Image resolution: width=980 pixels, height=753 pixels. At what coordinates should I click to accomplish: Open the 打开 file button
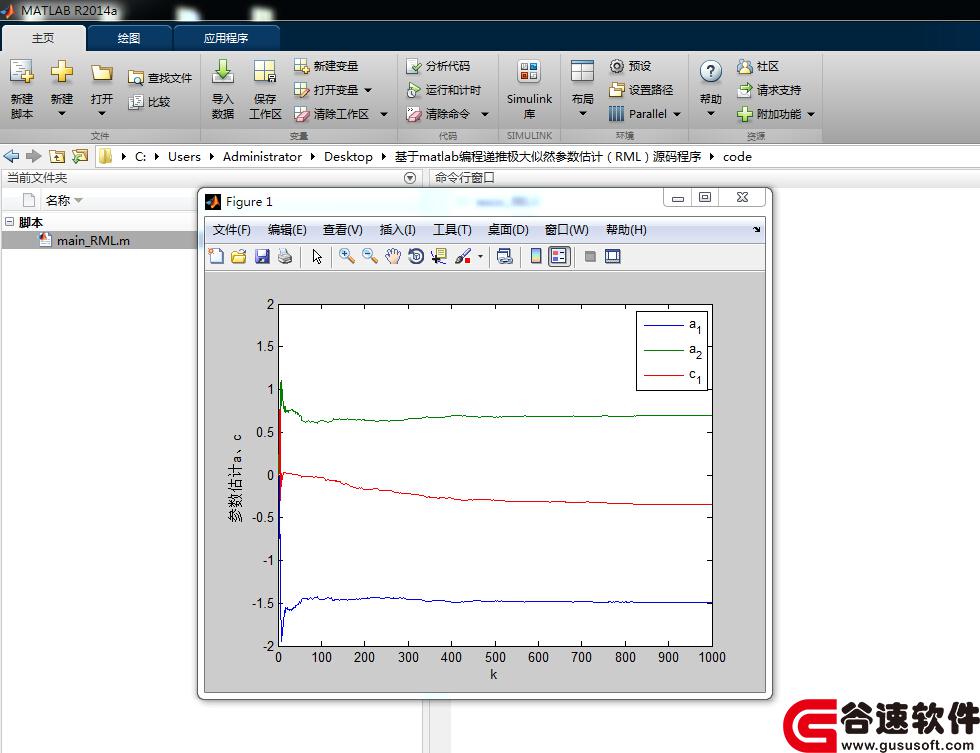click(101, 87)
